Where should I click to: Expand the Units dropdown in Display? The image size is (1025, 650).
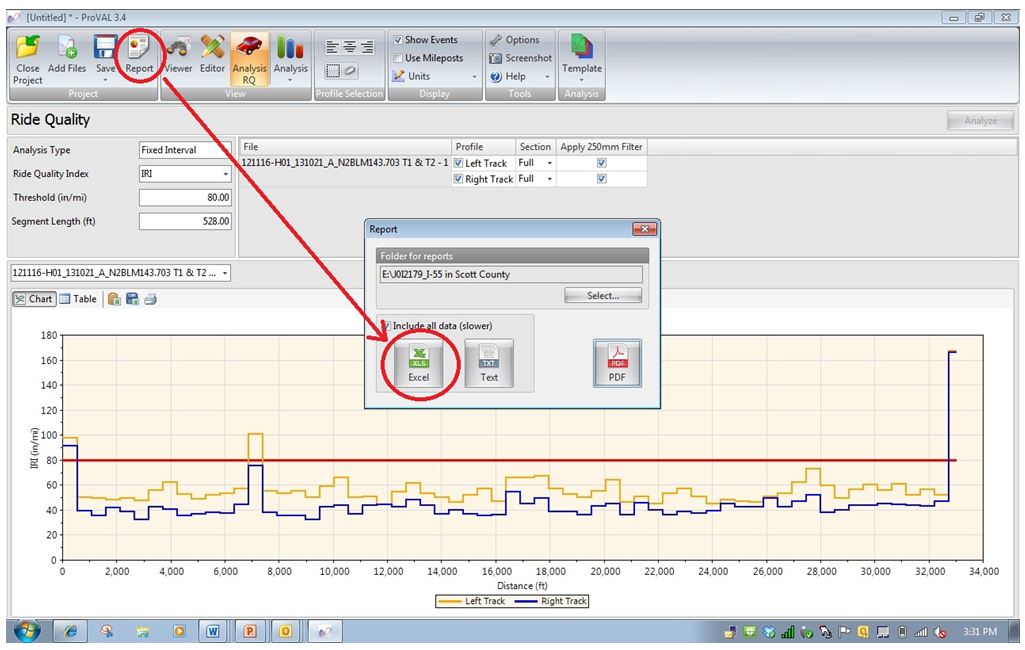475,77
